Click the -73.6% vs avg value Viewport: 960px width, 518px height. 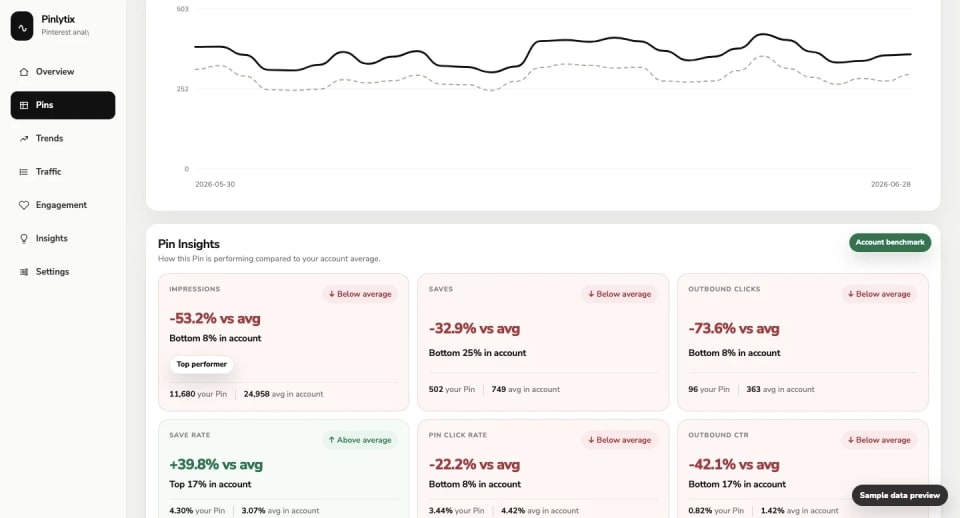tap(734, 328)
